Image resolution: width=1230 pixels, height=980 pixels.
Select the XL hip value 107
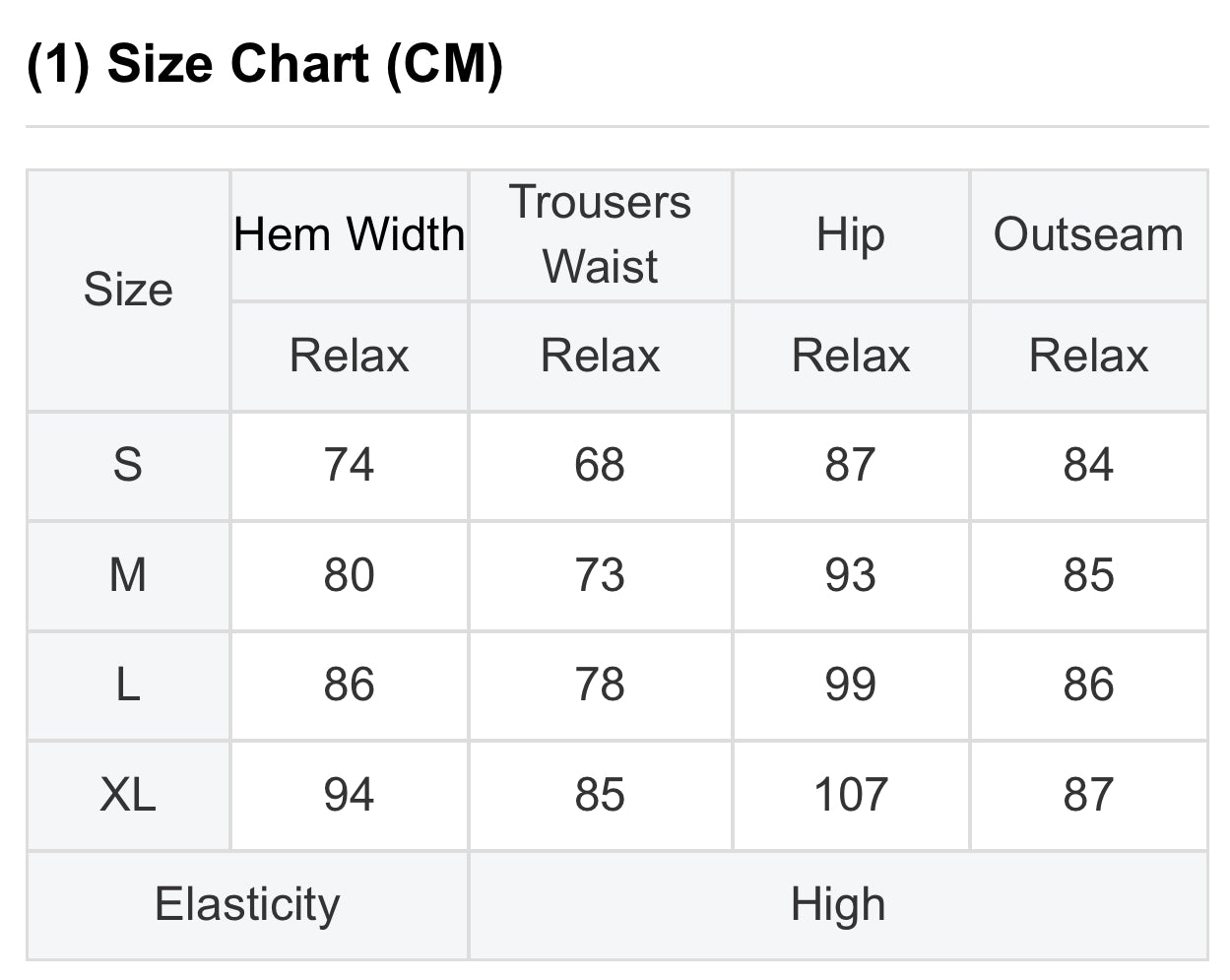(851, 795)
